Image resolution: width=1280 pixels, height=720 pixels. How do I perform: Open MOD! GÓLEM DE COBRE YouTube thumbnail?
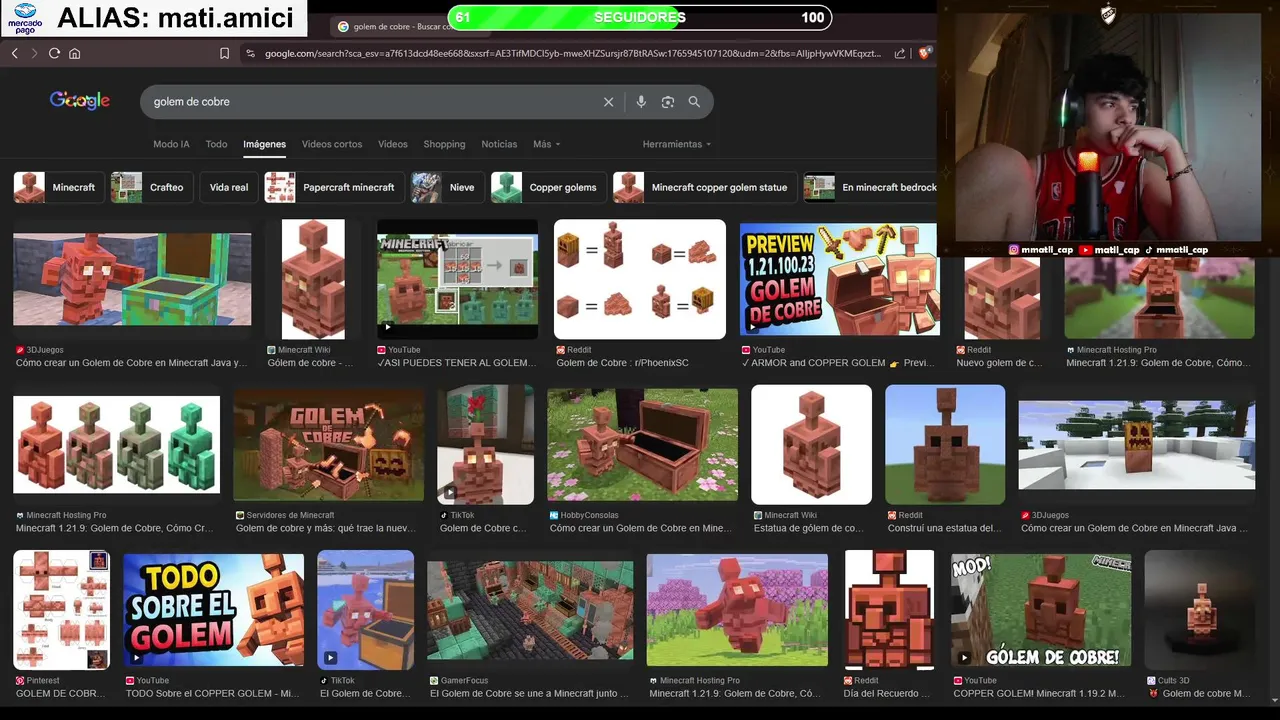pyautogui.click(x=1041, y=610)
